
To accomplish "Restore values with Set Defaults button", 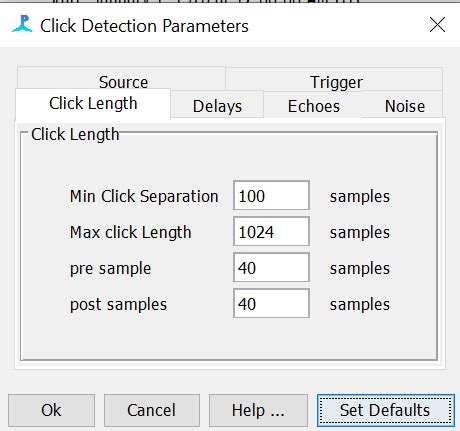I will (x=386, y=410).
